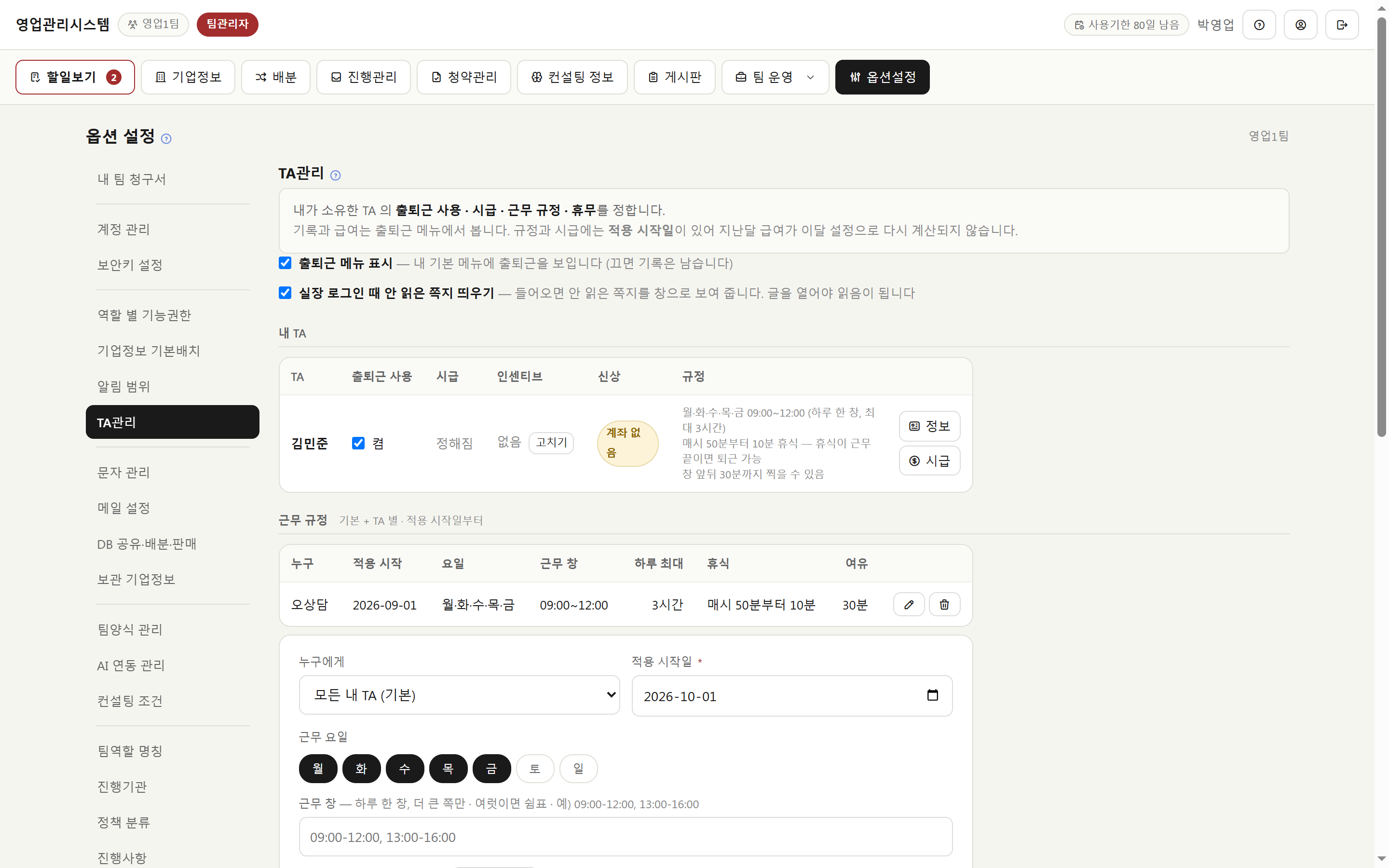Image resolution: width=1389 pixels, height=868 pixels.
Task: Deselect 금 weekday chip
Action: click(492, 769)
